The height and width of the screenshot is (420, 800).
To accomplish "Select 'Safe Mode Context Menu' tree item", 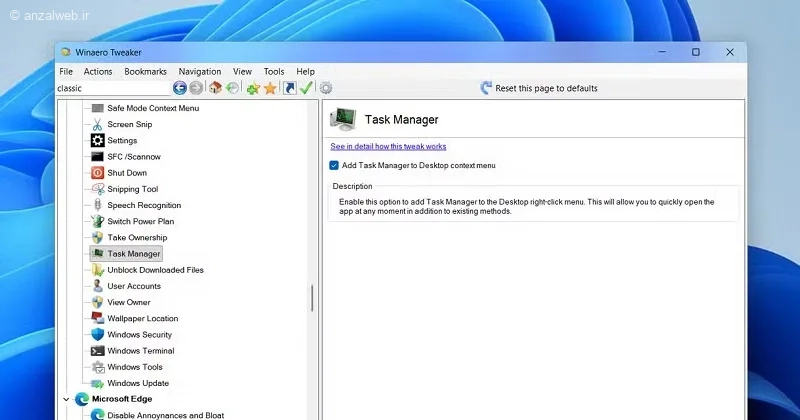I will (x=153, y=108).
